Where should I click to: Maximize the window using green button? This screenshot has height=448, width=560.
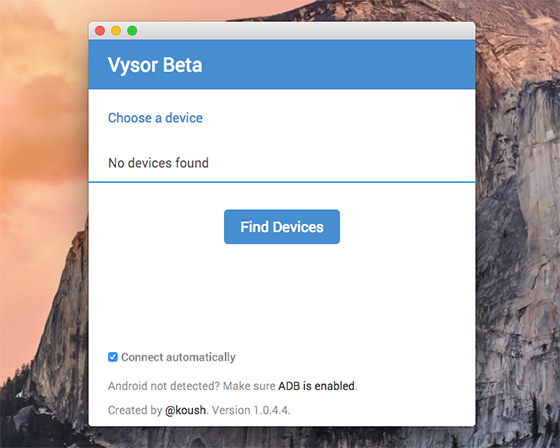coord(132,31)
